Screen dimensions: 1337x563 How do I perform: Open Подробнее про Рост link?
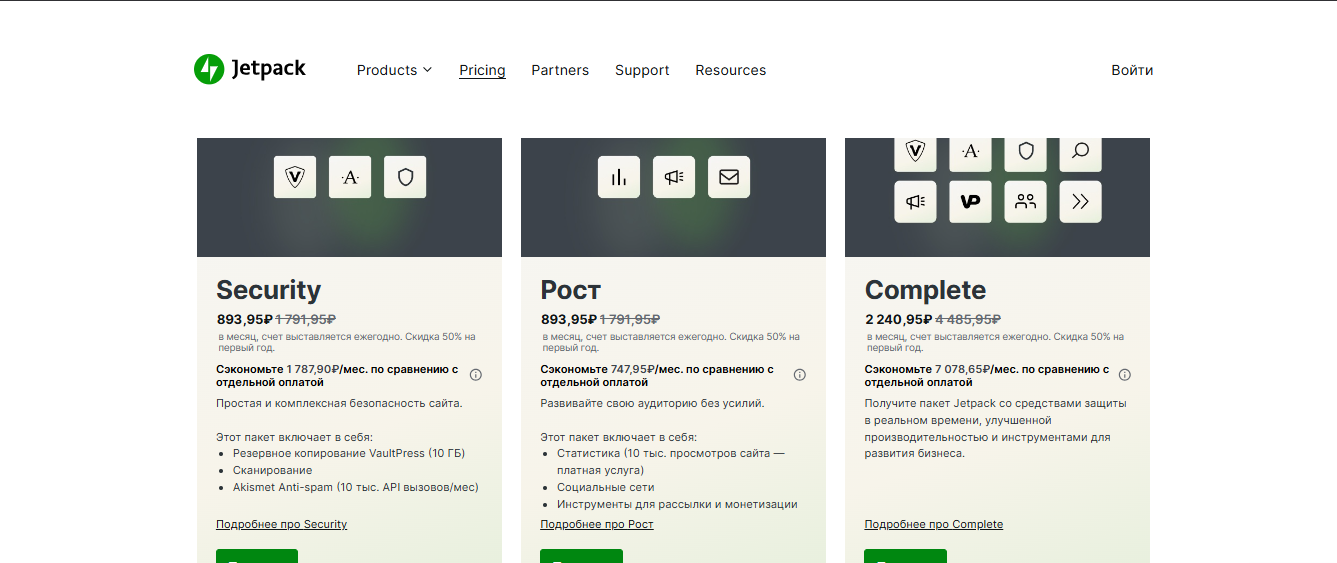[597, 524]
